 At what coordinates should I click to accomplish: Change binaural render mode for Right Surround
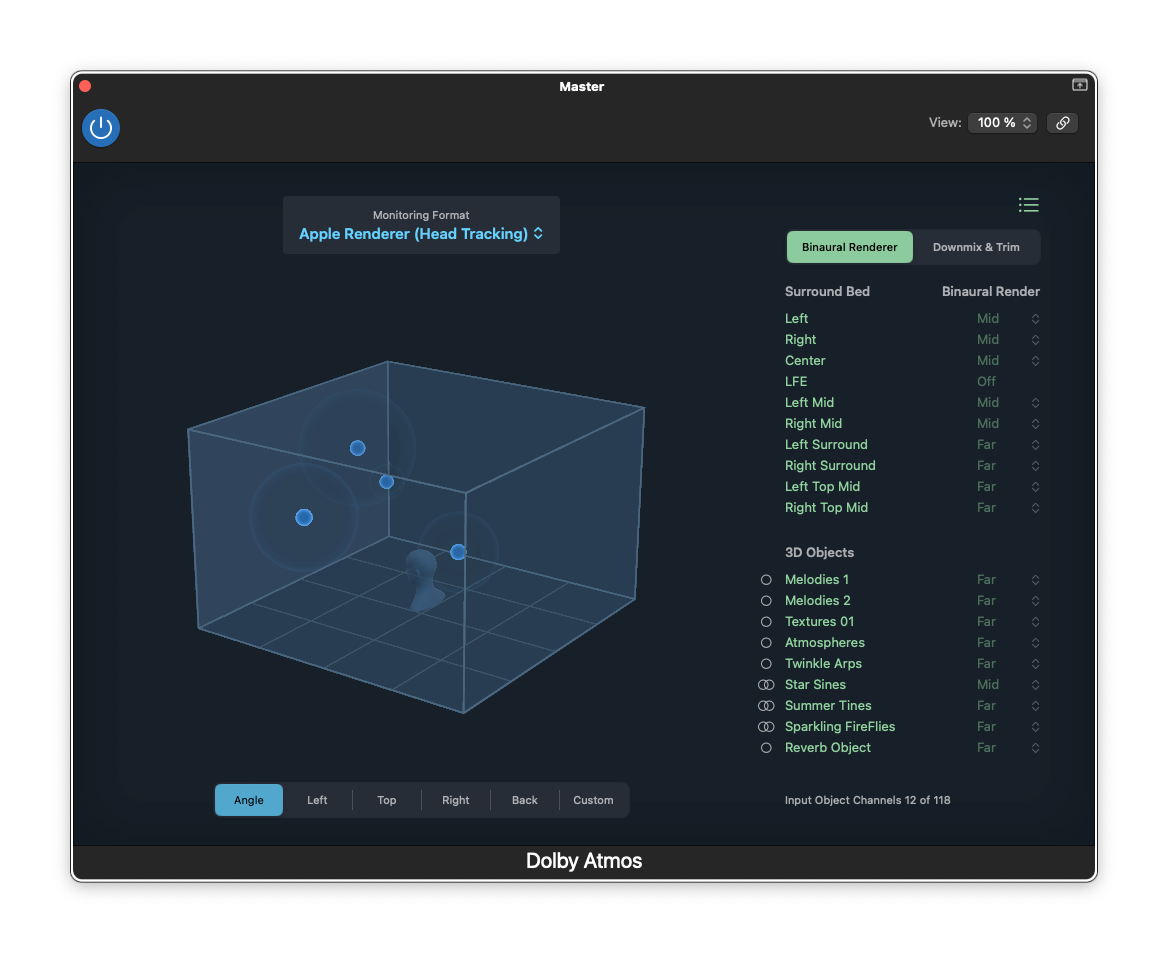tap(1035, 466)
